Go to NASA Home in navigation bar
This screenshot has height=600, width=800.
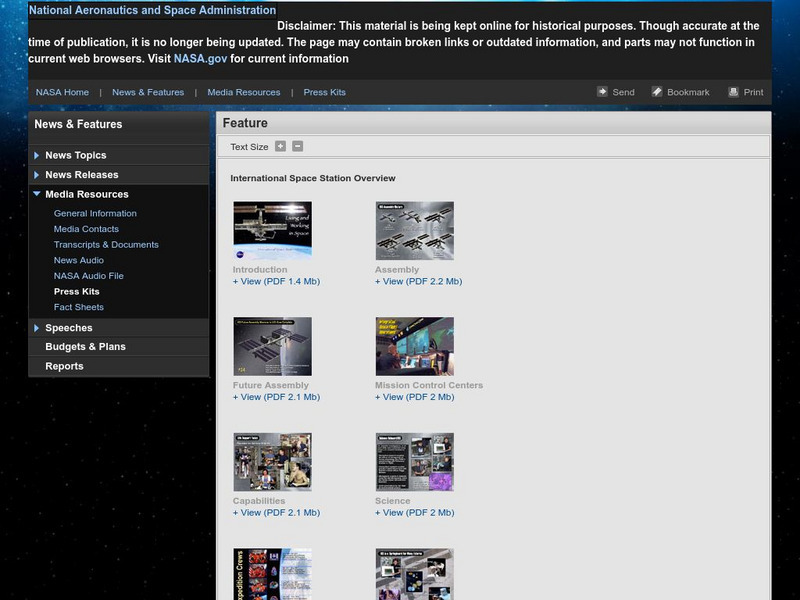[62, 92]
